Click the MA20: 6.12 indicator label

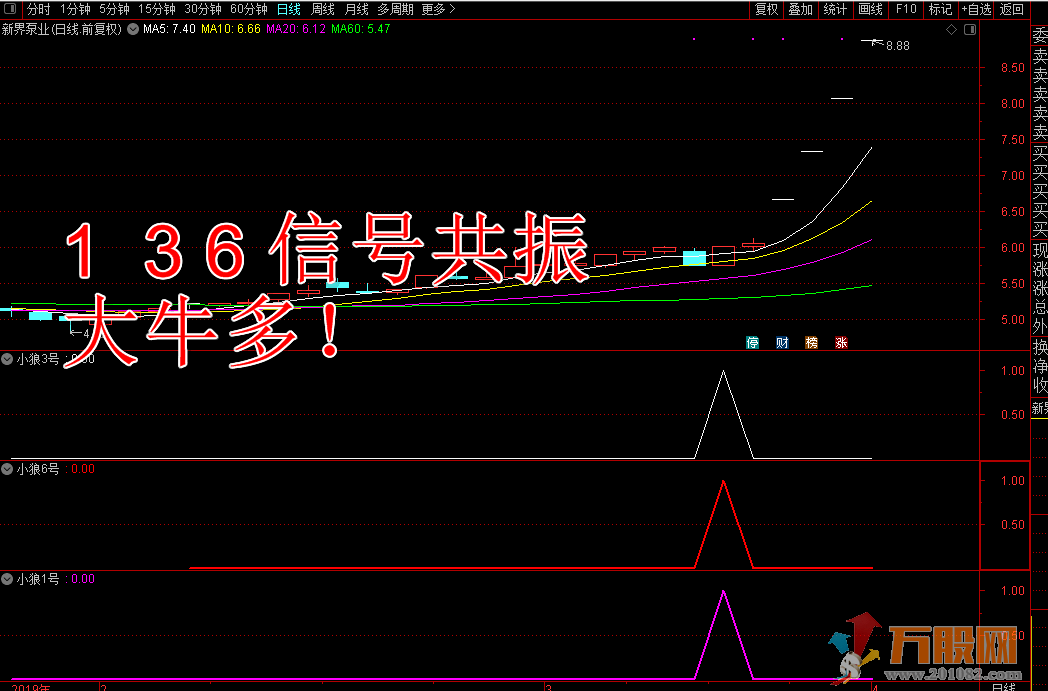click(295, 29)
